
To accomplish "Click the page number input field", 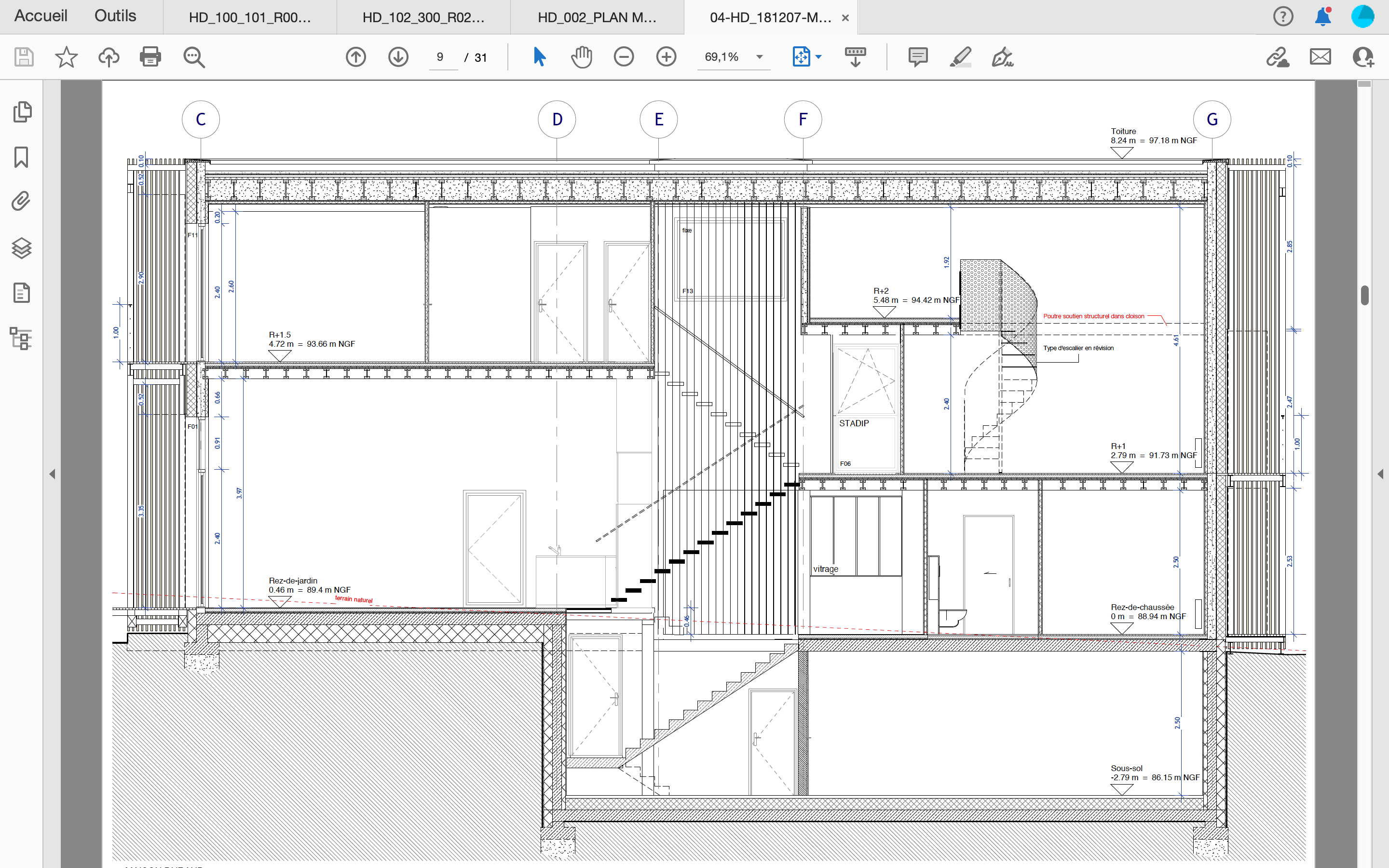I will (441, 57).
